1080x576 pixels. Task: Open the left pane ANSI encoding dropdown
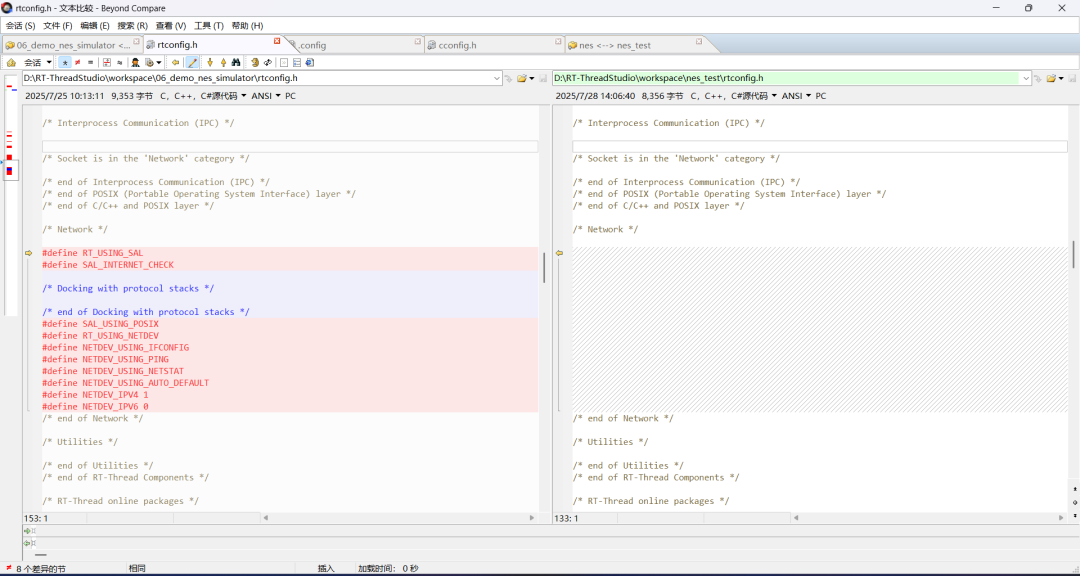(264, 96)
